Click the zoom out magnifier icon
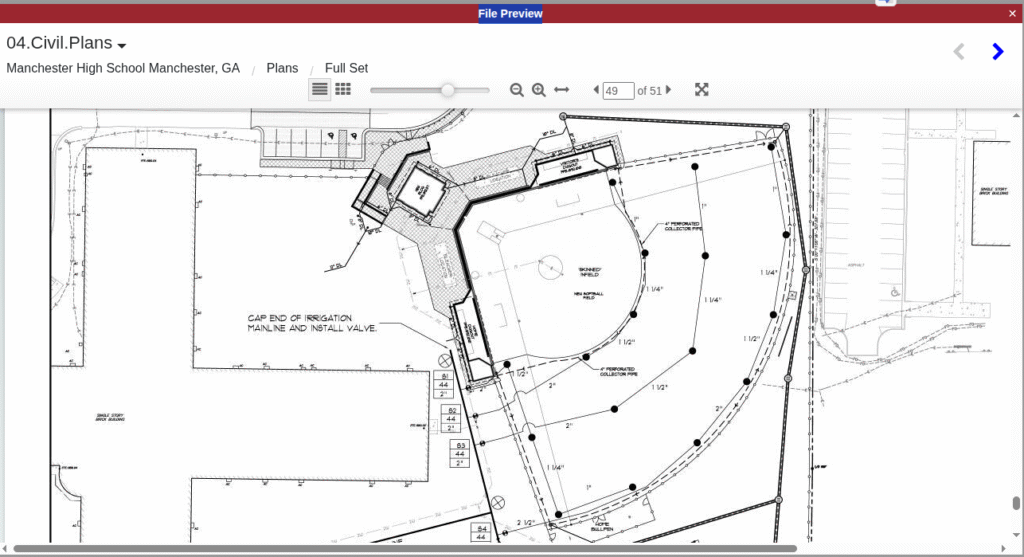This screenshot has width=1024, height=557. point(517,90)
